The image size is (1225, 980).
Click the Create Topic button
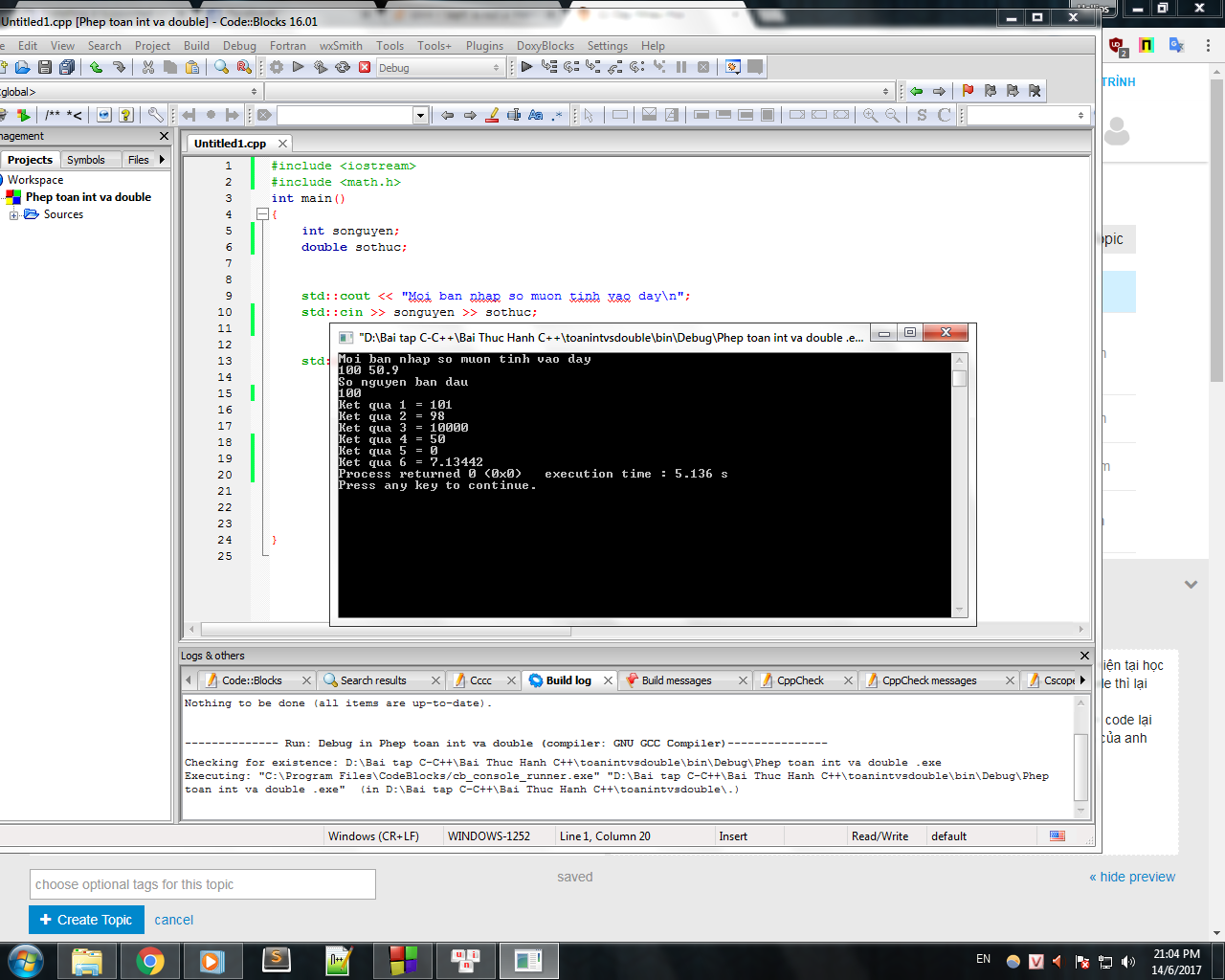(86, 920)
